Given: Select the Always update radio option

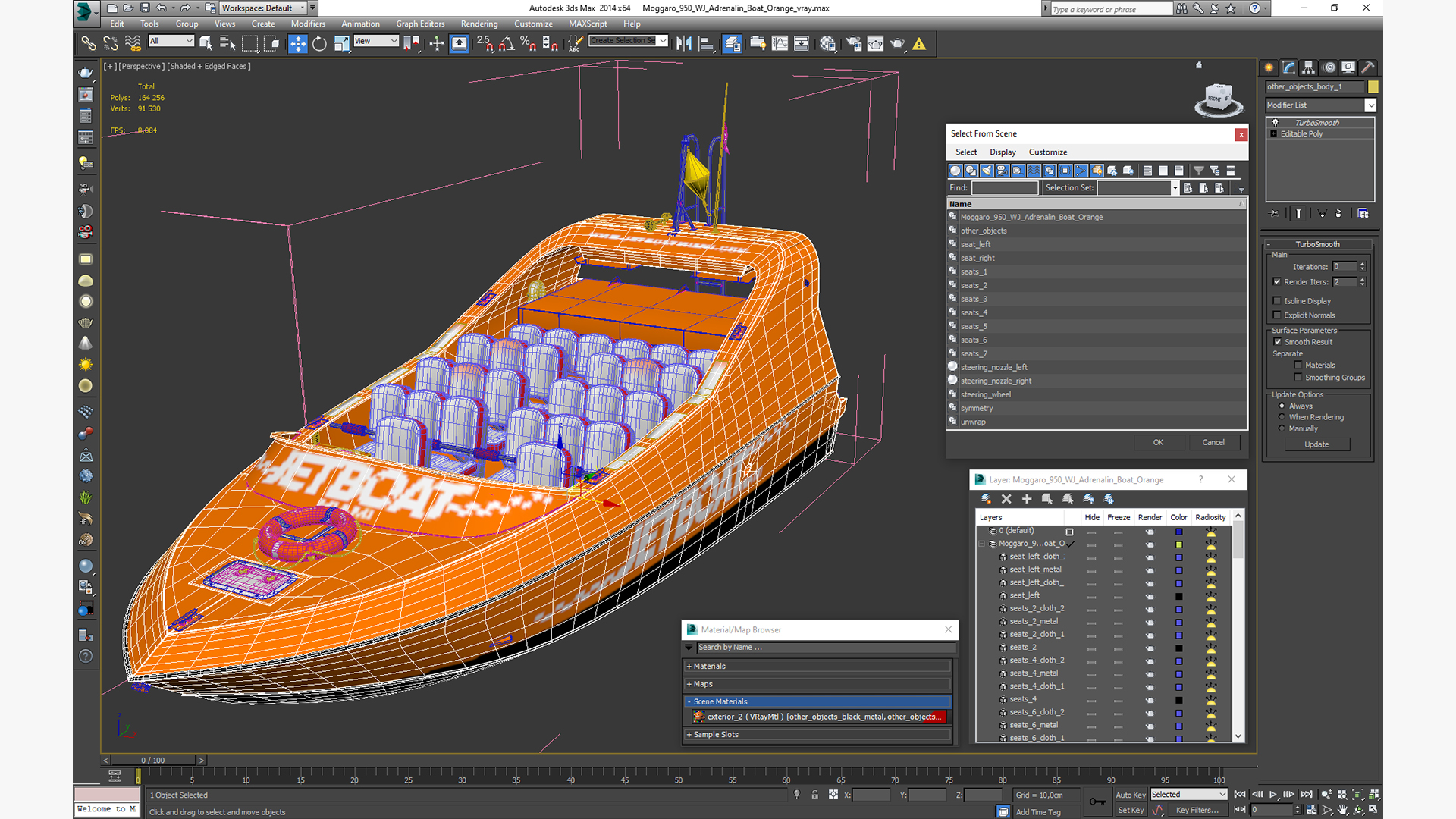Looking at the screenshot, I should point(1282,406).
